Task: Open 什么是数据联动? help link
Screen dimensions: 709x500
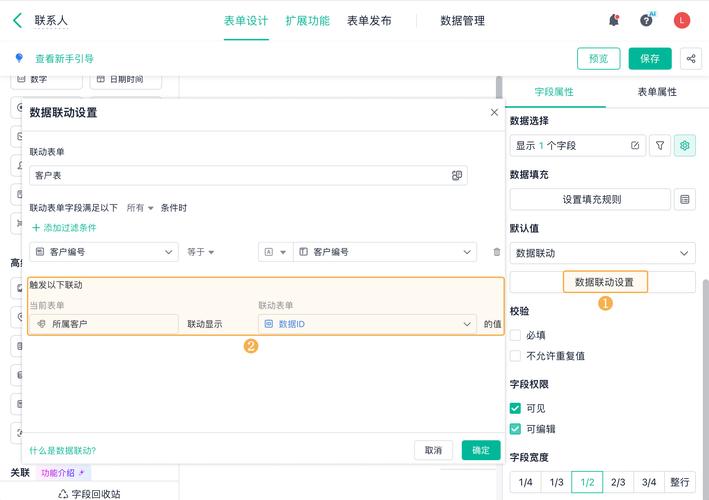Action: pyautogui.click(x=63, y=451)
